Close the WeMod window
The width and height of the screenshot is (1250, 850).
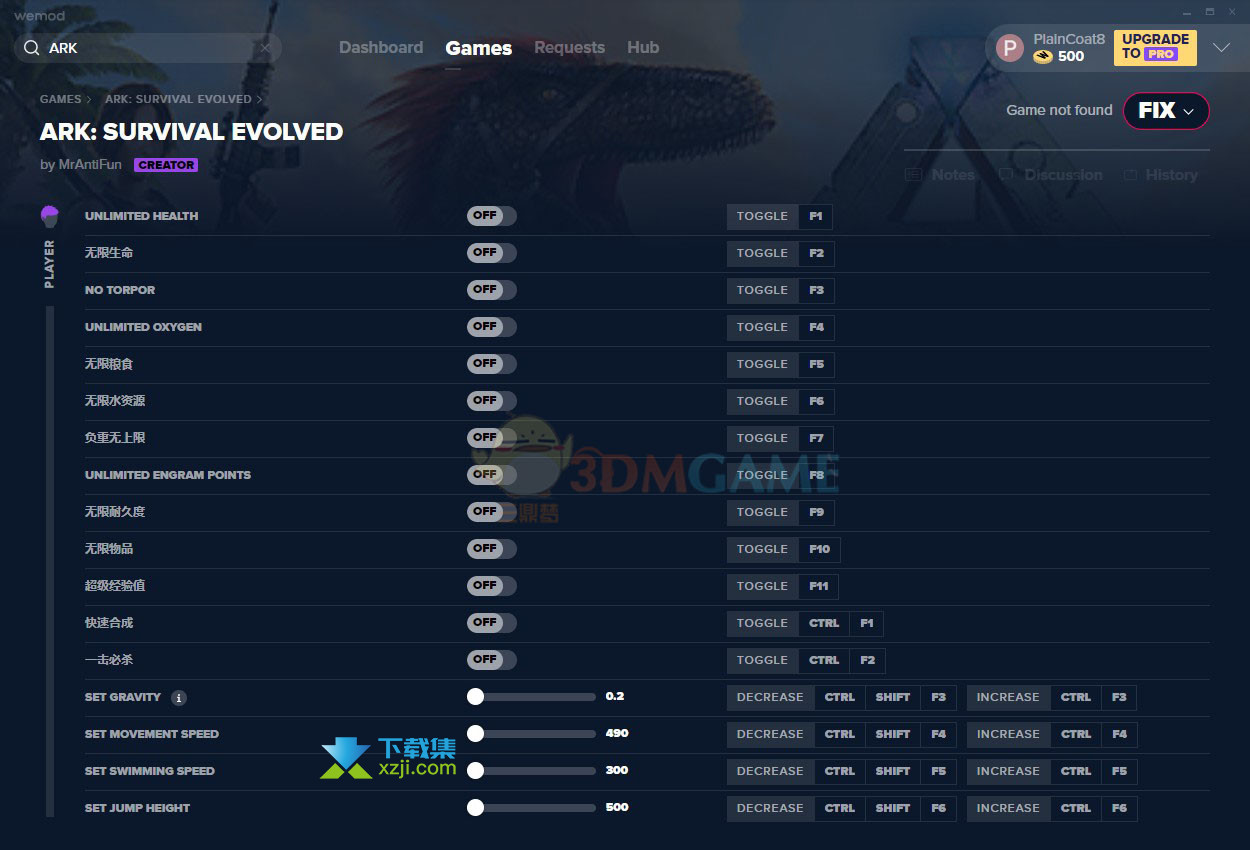1234,12
